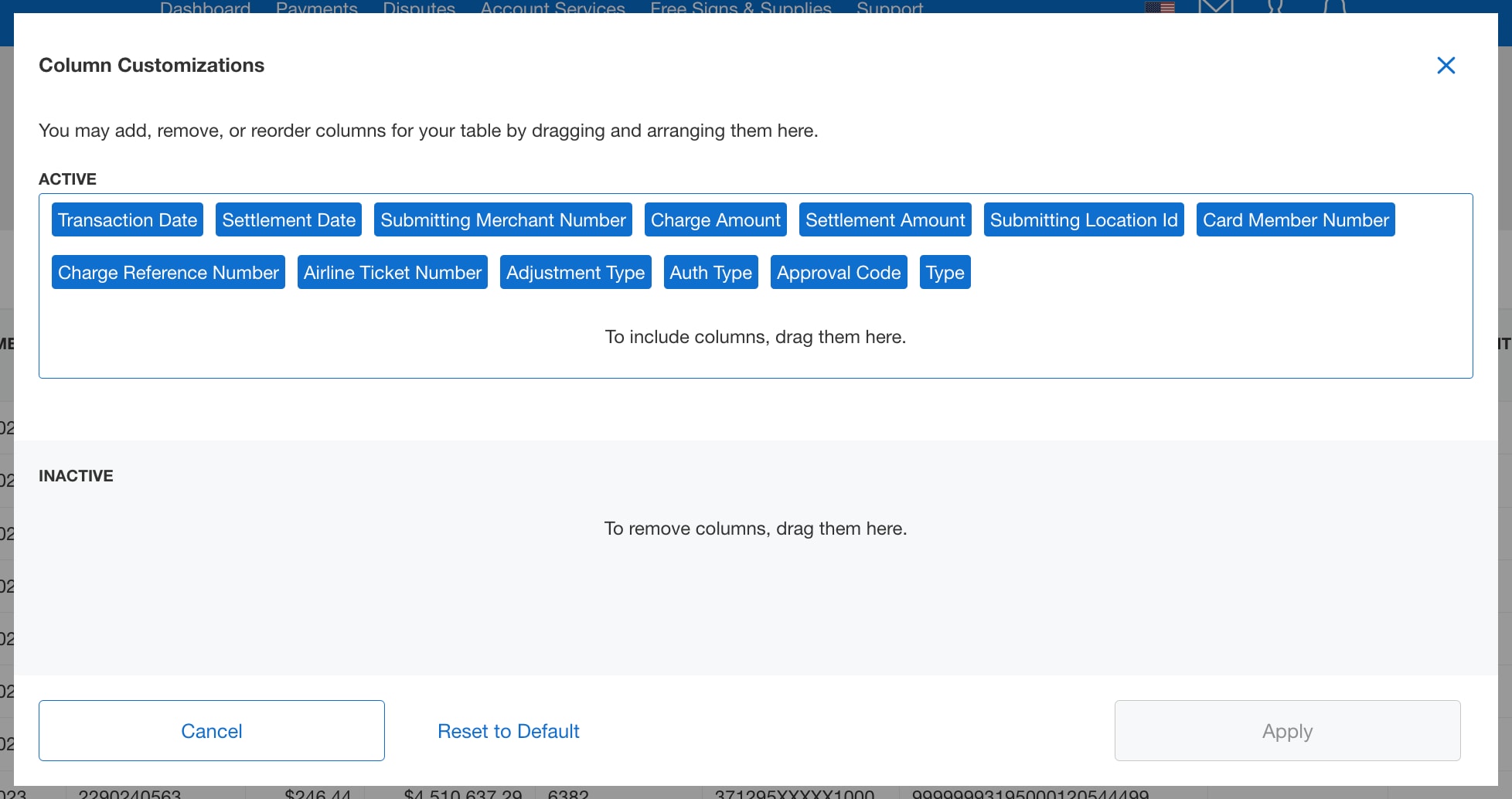Click the US flag language icon
This screenshot has height=799, width=1512.
[x=1159, y=8]
